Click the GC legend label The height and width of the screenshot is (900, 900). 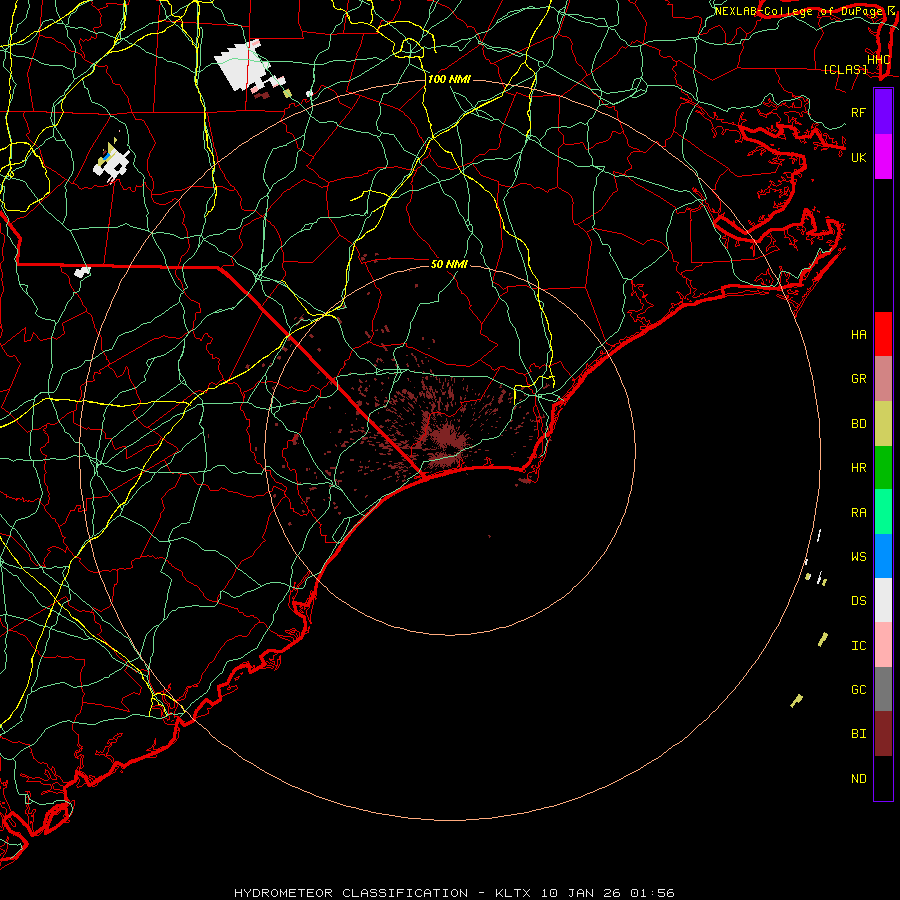tap(858, 689)
